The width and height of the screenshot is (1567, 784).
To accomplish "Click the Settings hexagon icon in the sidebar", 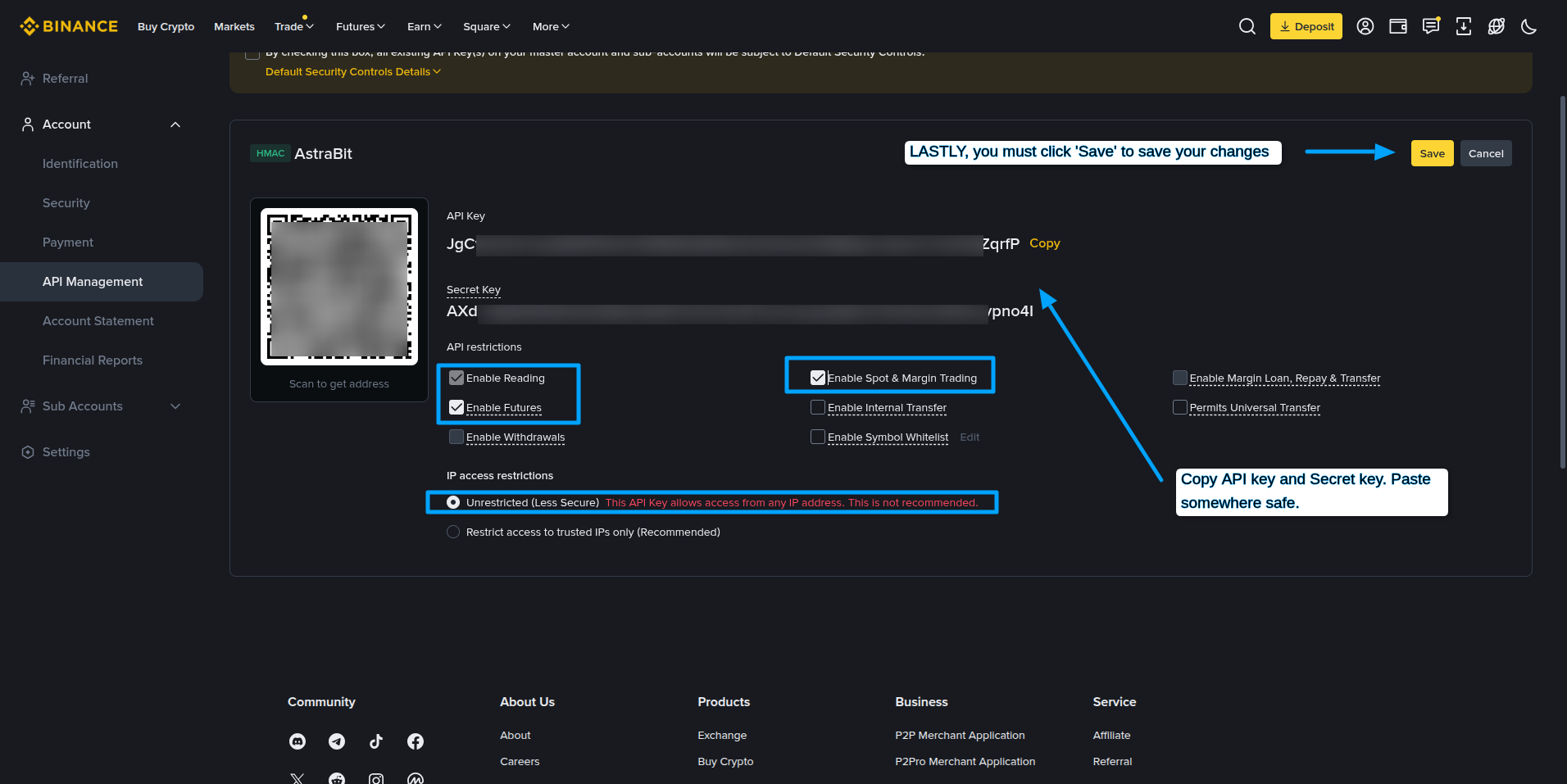I will point(28,452).
